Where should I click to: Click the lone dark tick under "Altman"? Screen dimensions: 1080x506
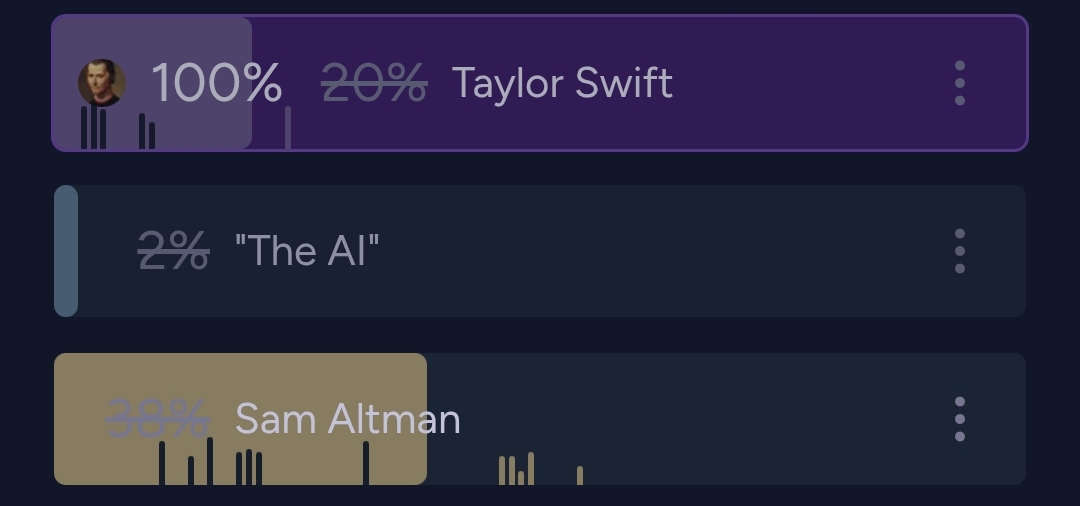pos(366,463)
